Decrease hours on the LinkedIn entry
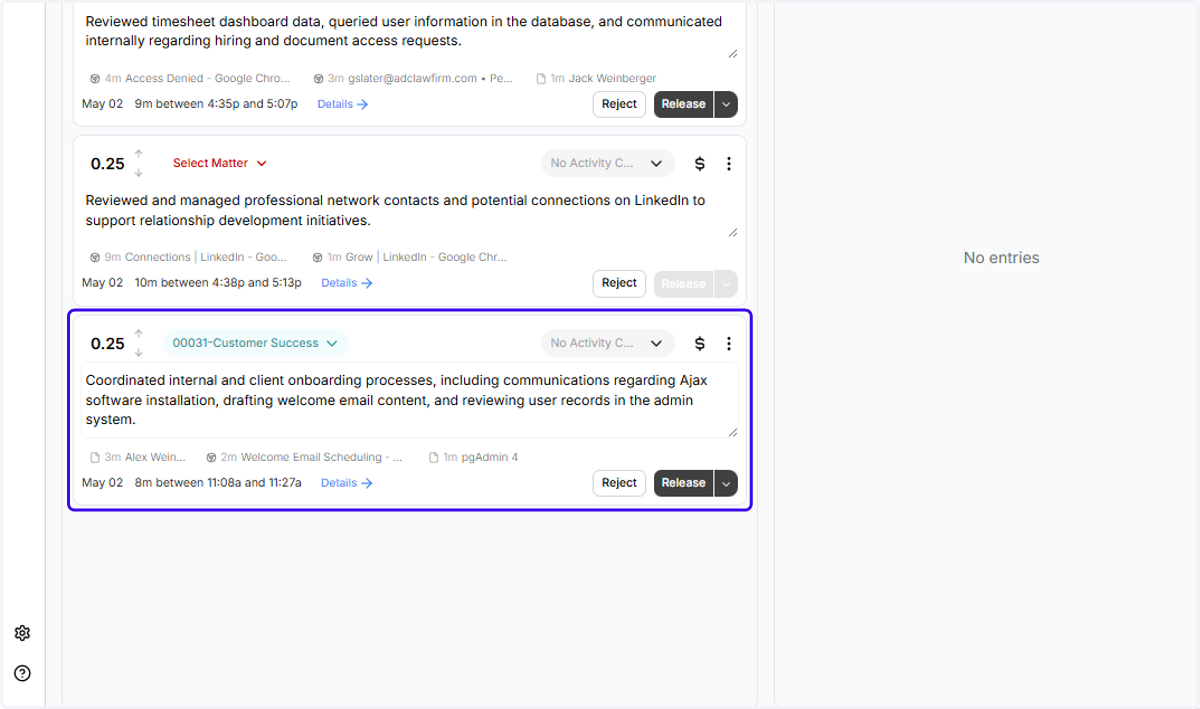Viewport: 1200px width, 709px height. point(139,173)
